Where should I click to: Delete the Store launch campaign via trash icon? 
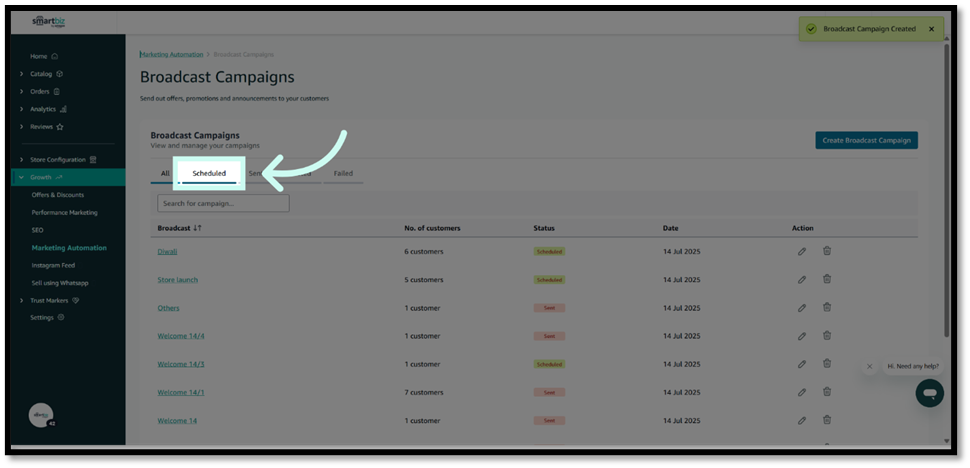point(827,279)
